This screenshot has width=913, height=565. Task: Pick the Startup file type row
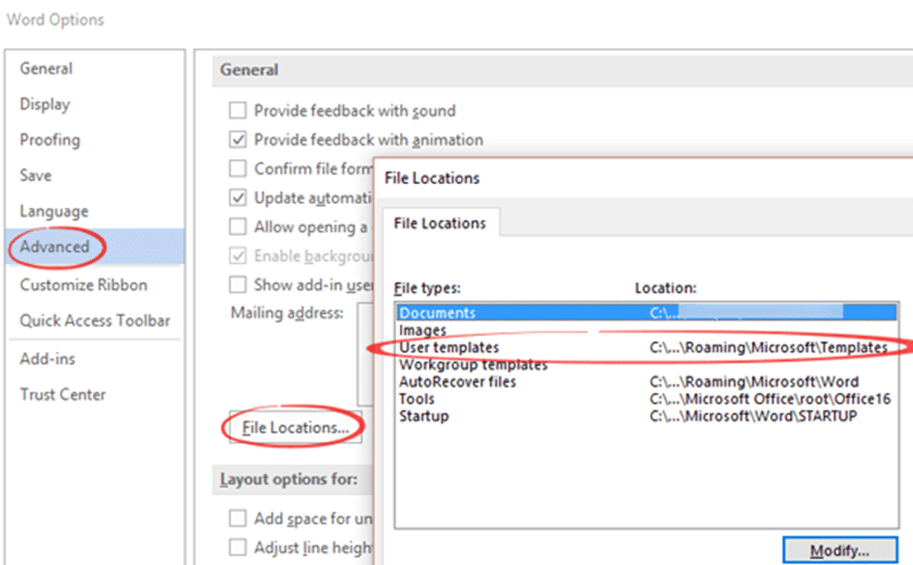click(424, 416)
